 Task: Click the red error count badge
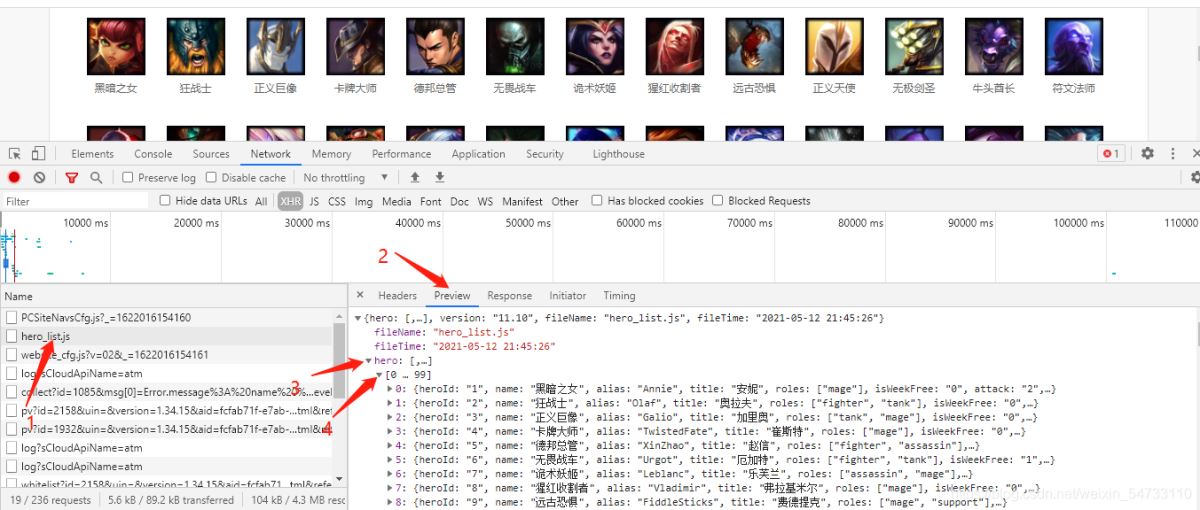click(1110, 154)
